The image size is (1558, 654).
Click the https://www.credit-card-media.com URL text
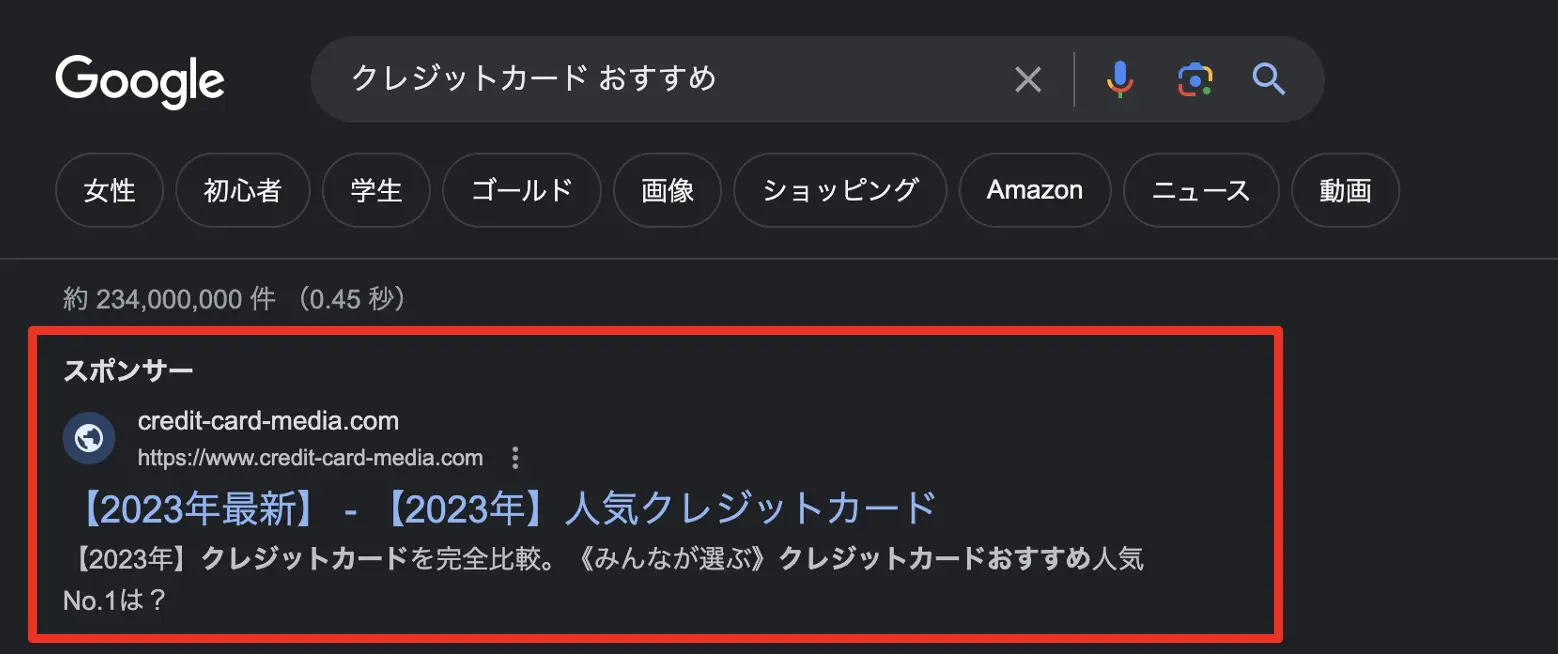(x=310, y=459)
